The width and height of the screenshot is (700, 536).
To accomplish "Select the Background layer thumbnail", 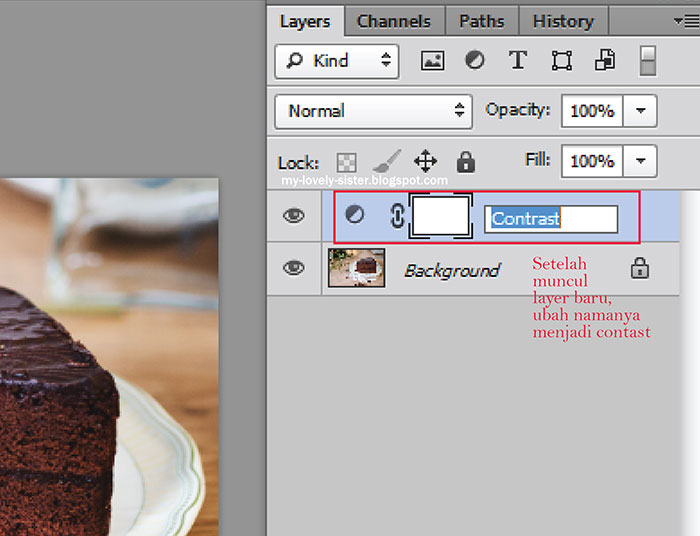I will tap(356, 268).
